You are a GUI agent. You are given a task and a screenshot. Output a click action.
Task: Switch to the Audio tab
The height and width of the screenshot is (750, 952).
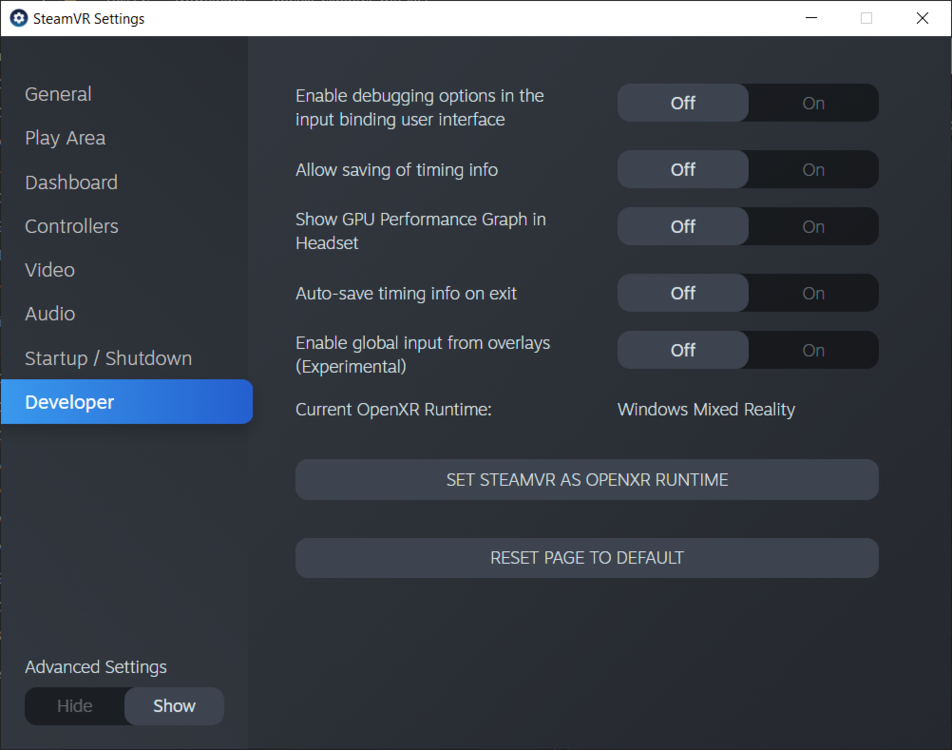(50, 313)
